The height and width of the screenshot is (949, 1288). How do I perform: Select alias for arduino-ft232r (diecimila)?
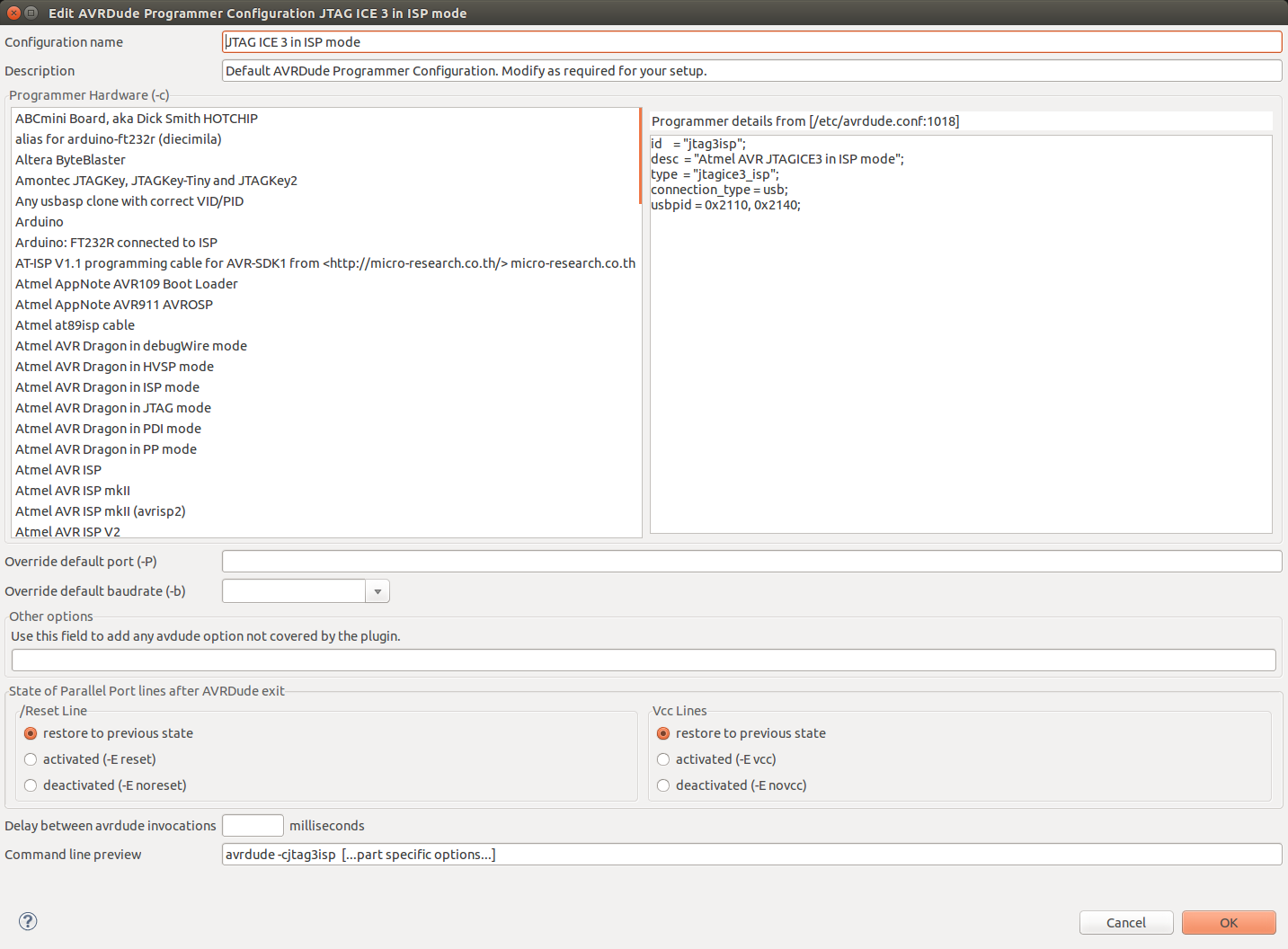(324, 139)
